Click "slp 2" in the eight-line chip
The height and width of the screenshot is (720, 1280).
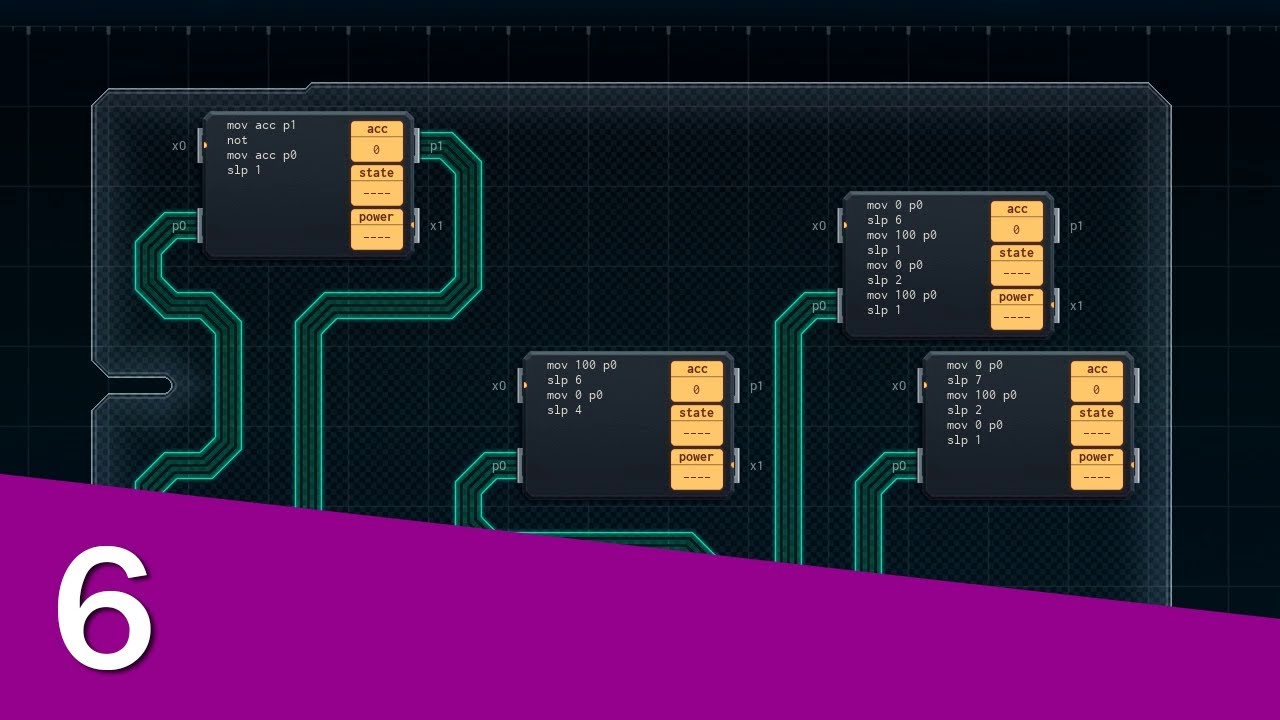884,280
